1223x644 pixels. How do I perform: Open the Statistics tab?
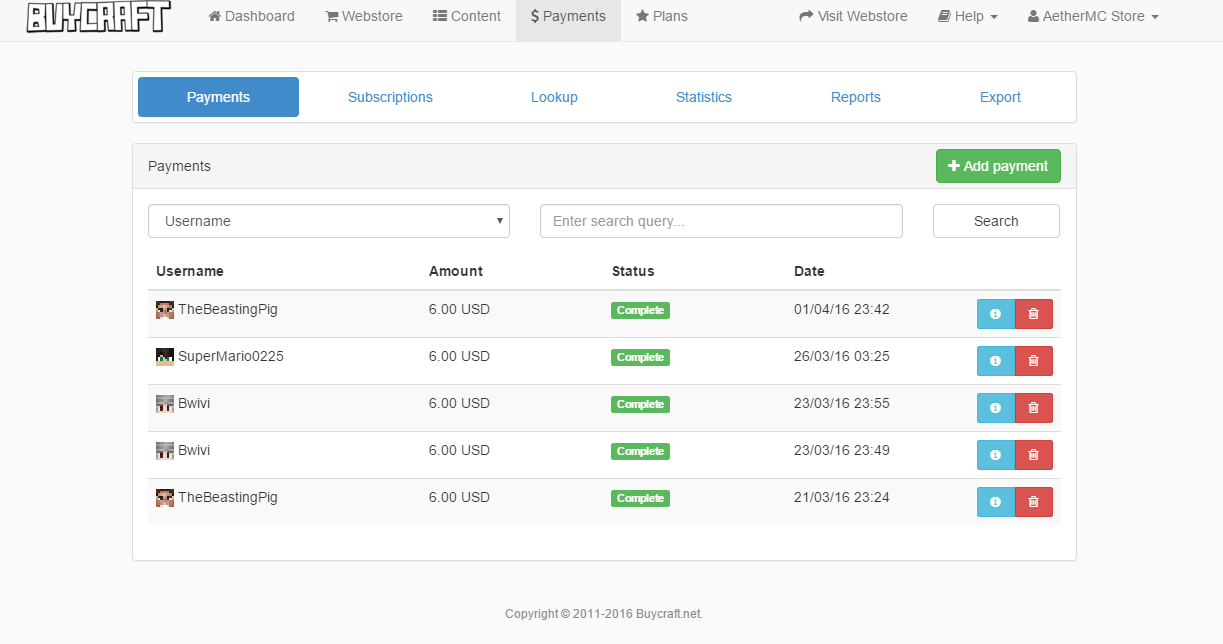coord(704,97)
